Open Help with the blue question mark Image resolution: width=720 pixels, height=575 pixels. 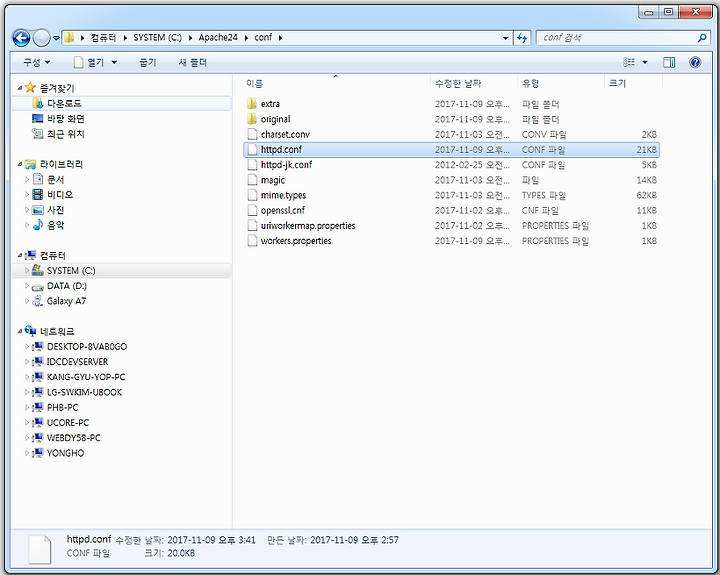pyautogui.click(x=695, y=62)
